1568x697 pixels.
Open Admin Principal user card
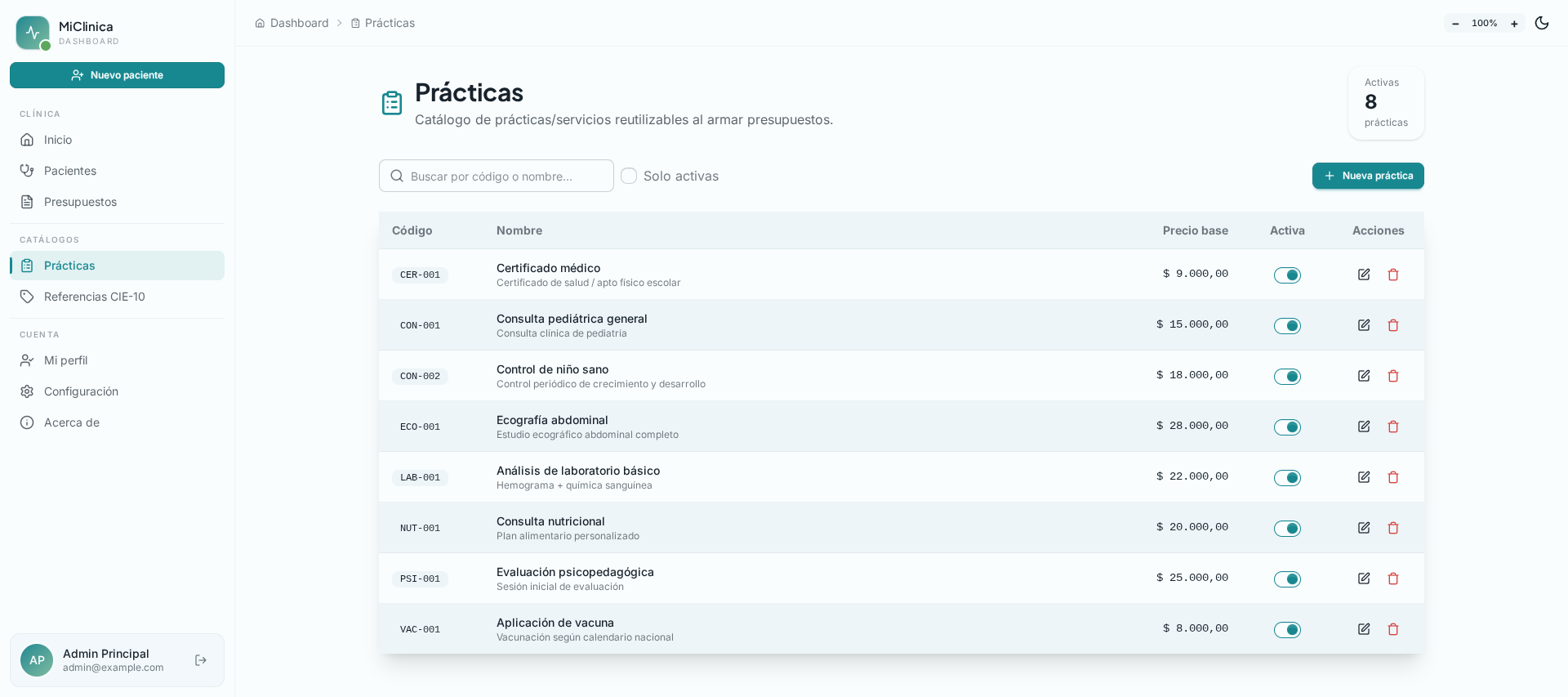click(x=117, y=660)
